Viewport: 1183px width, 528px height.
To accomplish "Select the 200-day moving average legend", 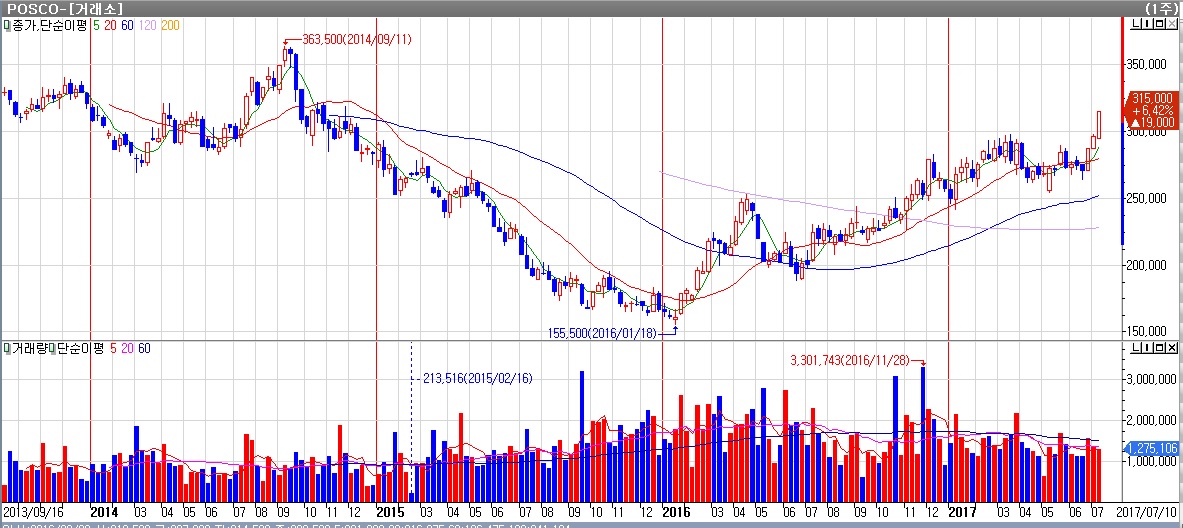I will [170, 25].
